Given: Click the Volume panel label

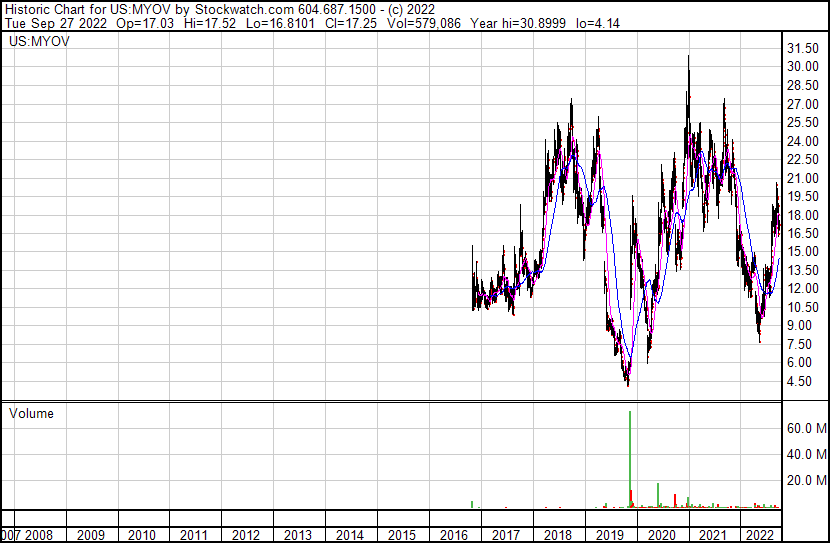Looking at the screenshot, I should tap(31, 413).
